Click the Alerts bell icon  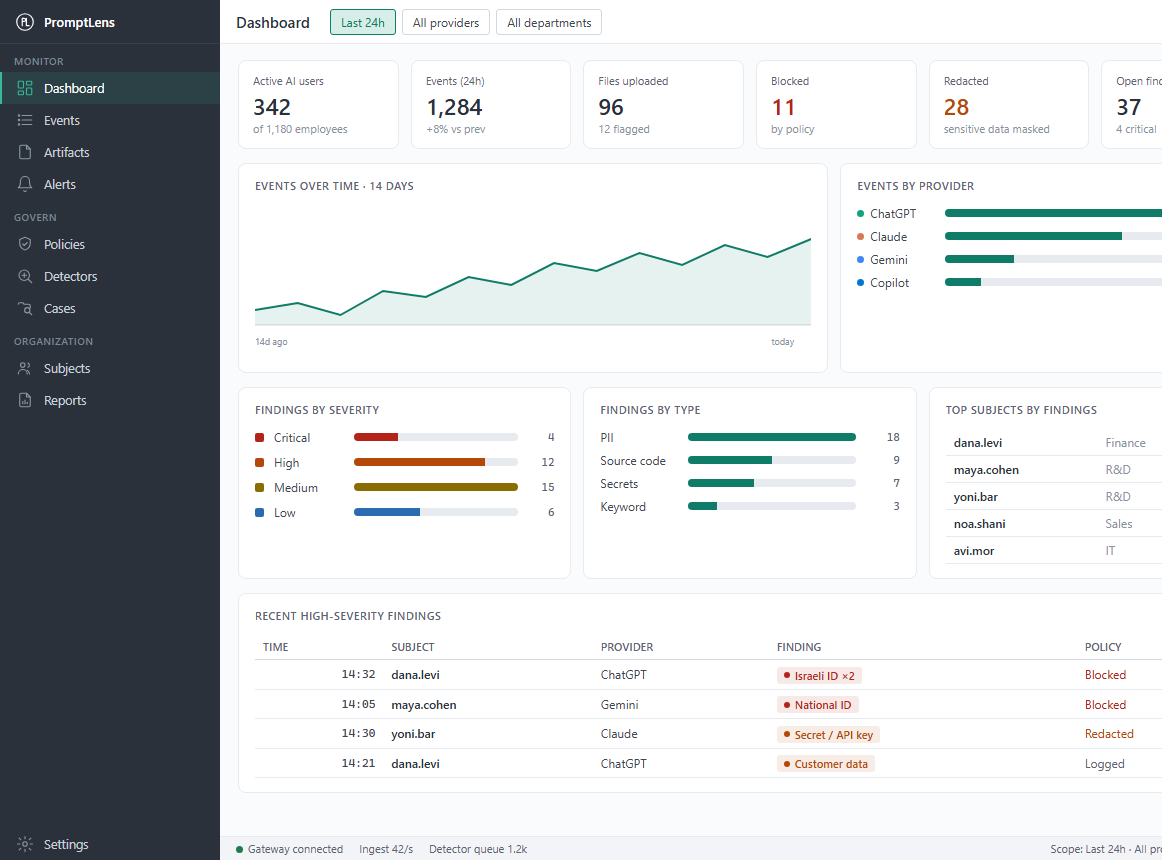point(25,184)
